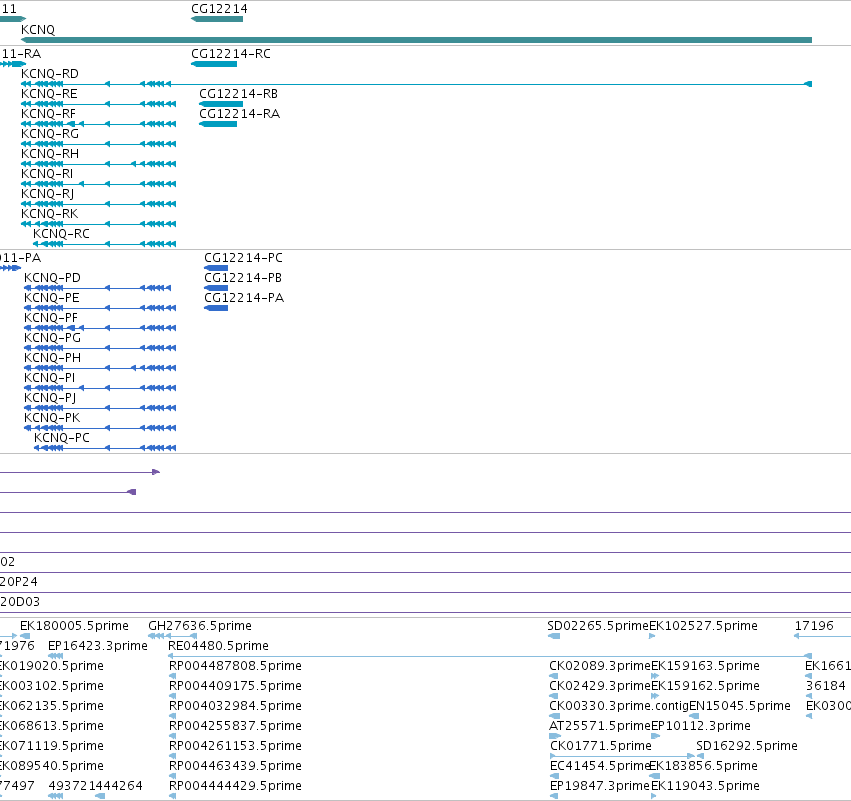Viewport: 851px width, 801px height.
Task: Select transcript label KCNQ-RF
Action: pos(49,114)
